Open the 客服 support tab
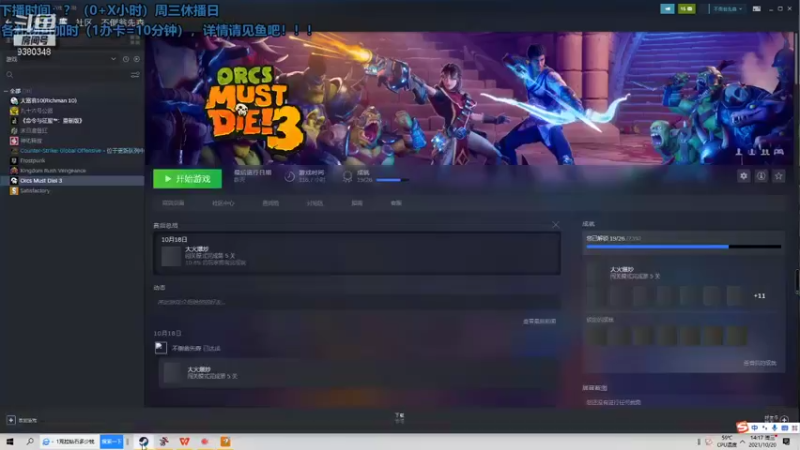The image size is (800, 450). coord(396,203)
